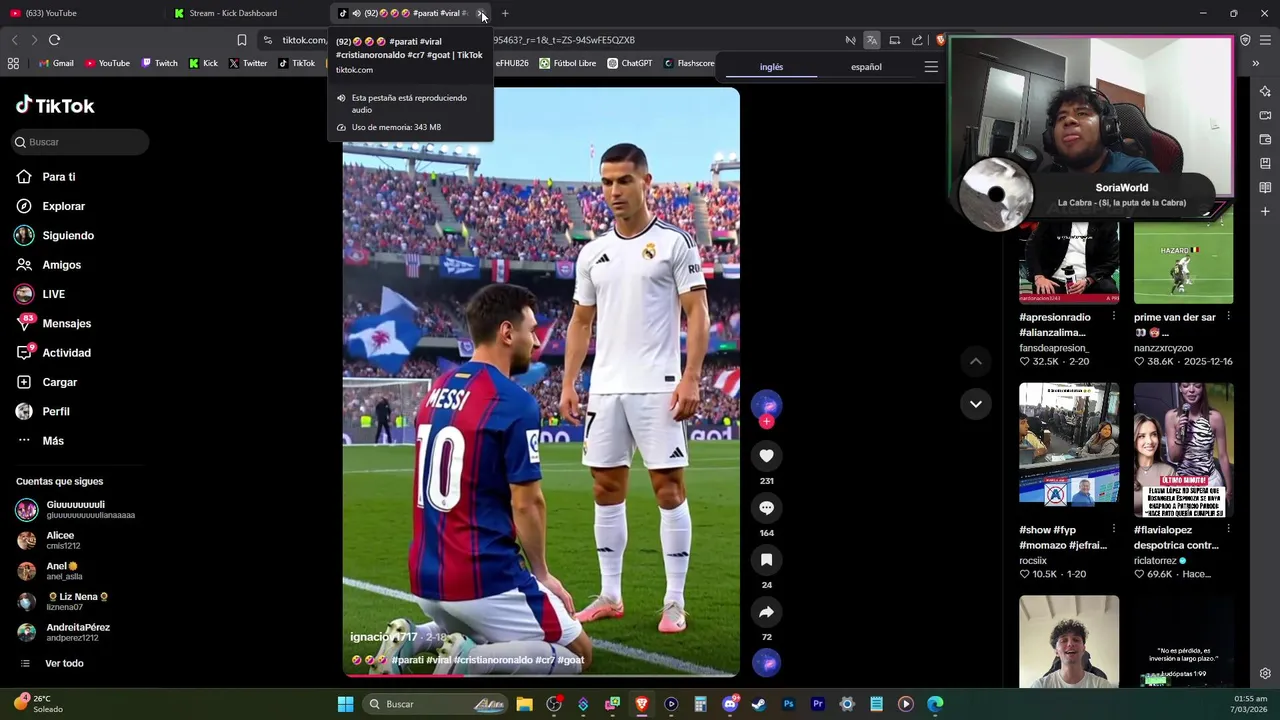
Task: Open #apresionradio video thumbnail
Action: pyautogui.click(x=1069, y=262)
